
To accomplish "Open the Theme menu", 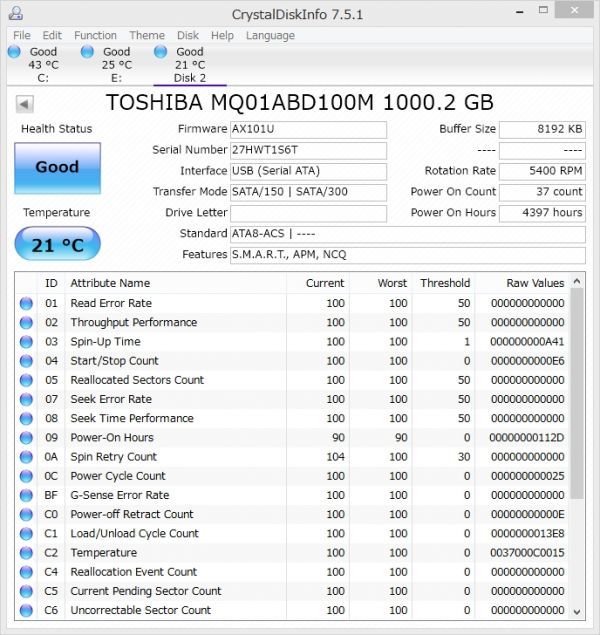I will [x=147, y=36].
